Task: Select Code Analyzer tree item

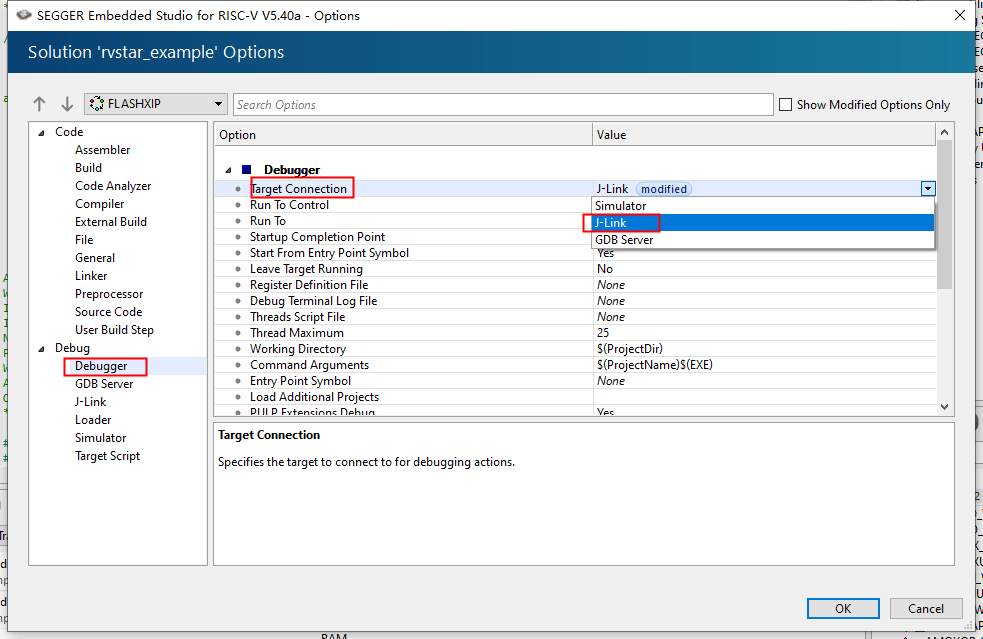Action: click(x=113, y=186)
